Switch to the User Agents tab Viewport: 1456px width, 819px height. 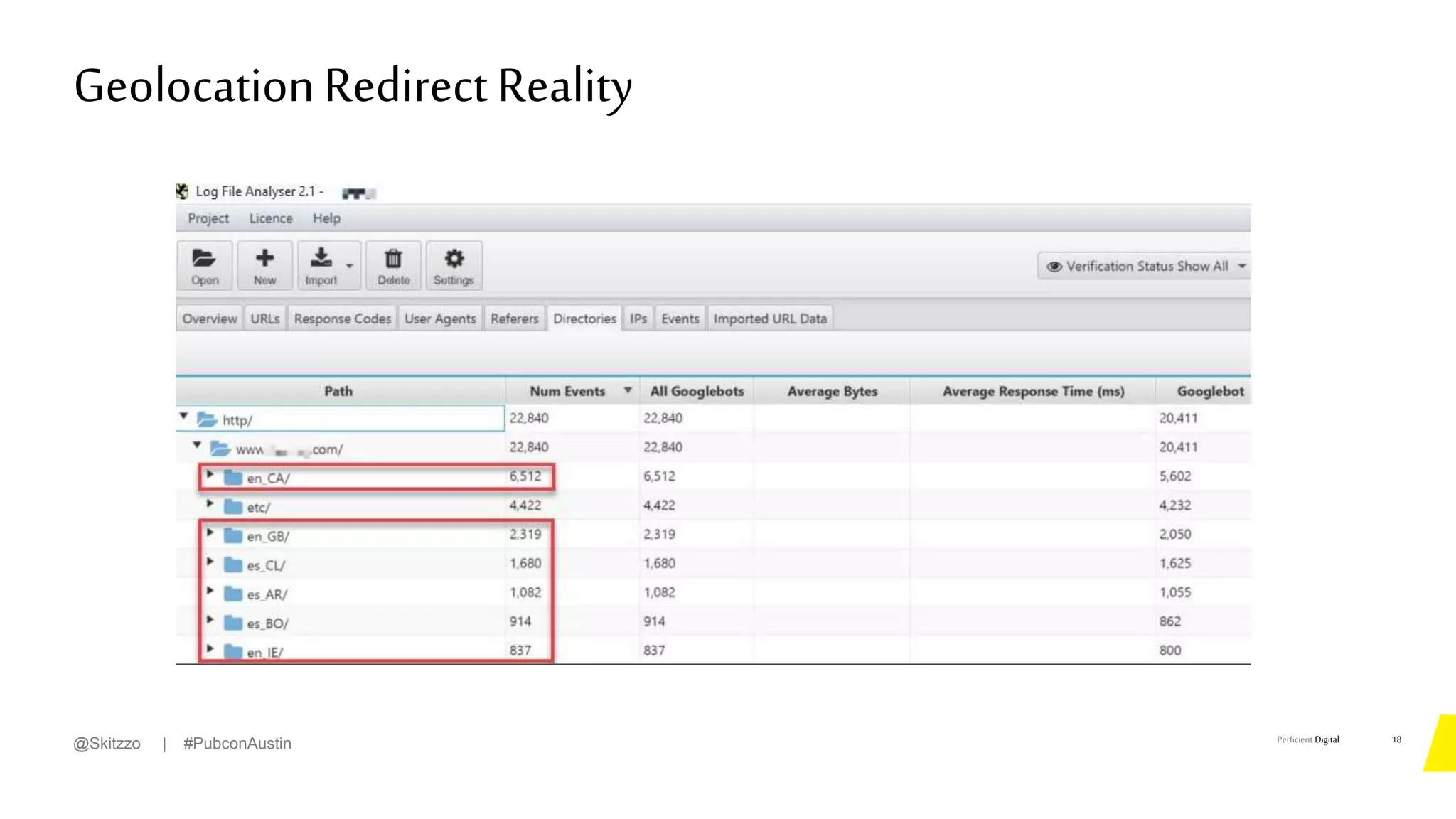click(x=440, y=318)
